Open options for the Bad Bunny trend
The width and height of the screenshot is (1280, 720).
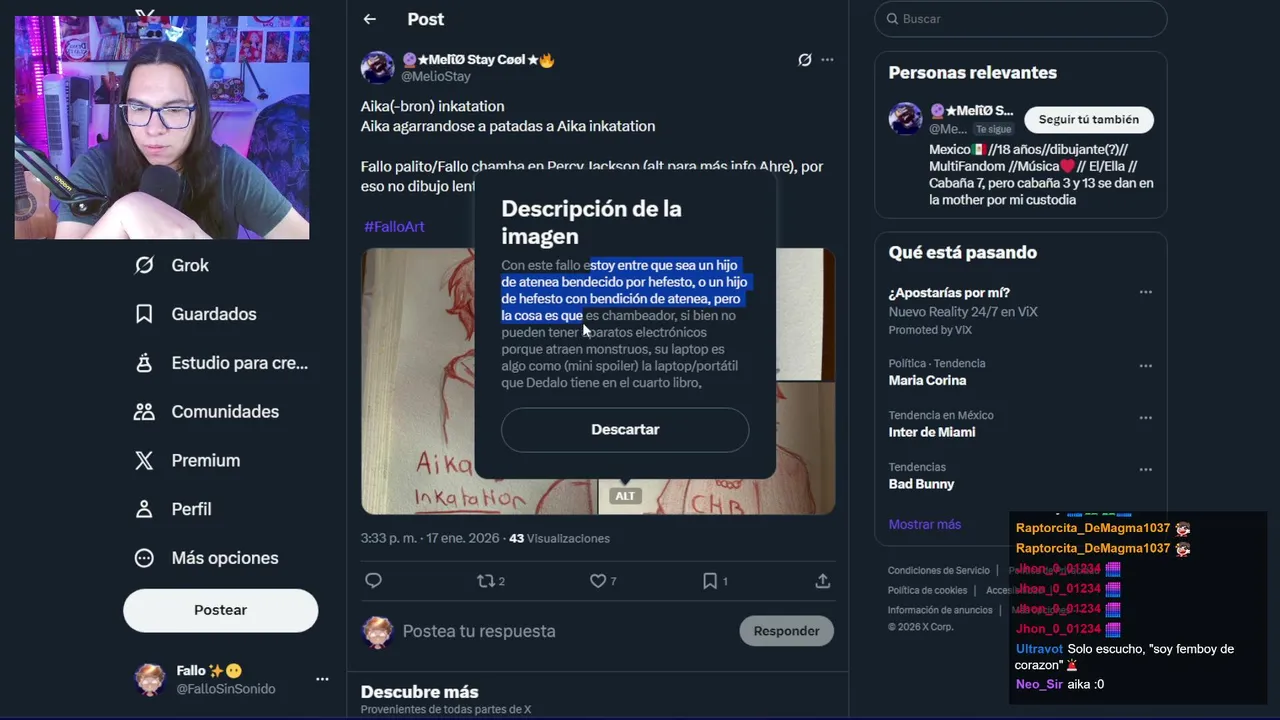1146,469
